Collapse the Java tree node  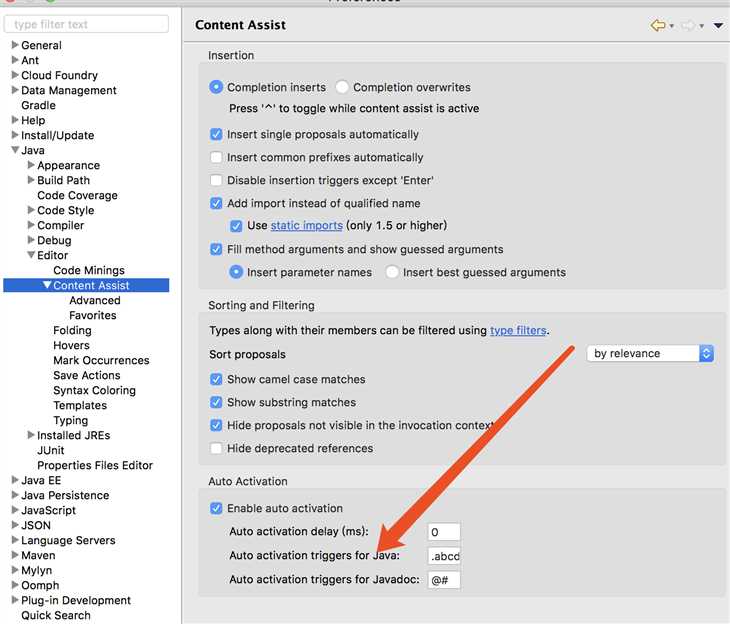click(x=15, y=150)
